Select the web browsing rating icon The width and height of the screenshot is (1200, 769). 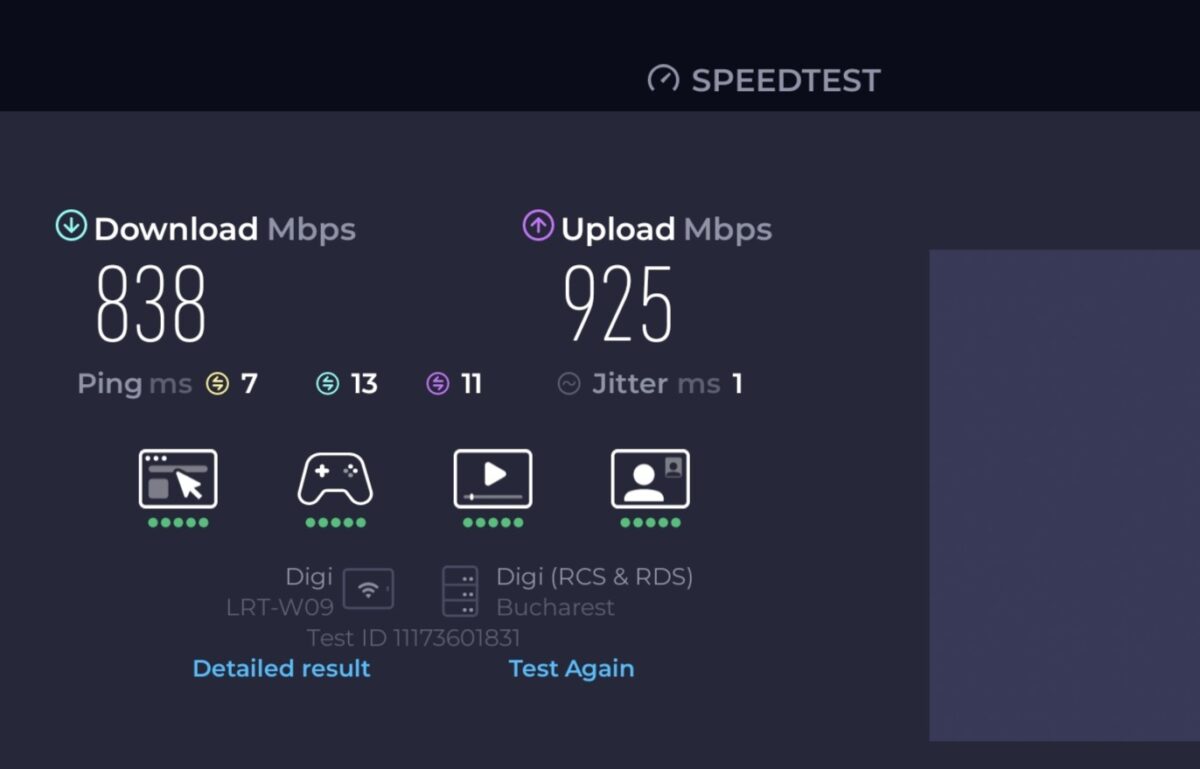[178, 479]
